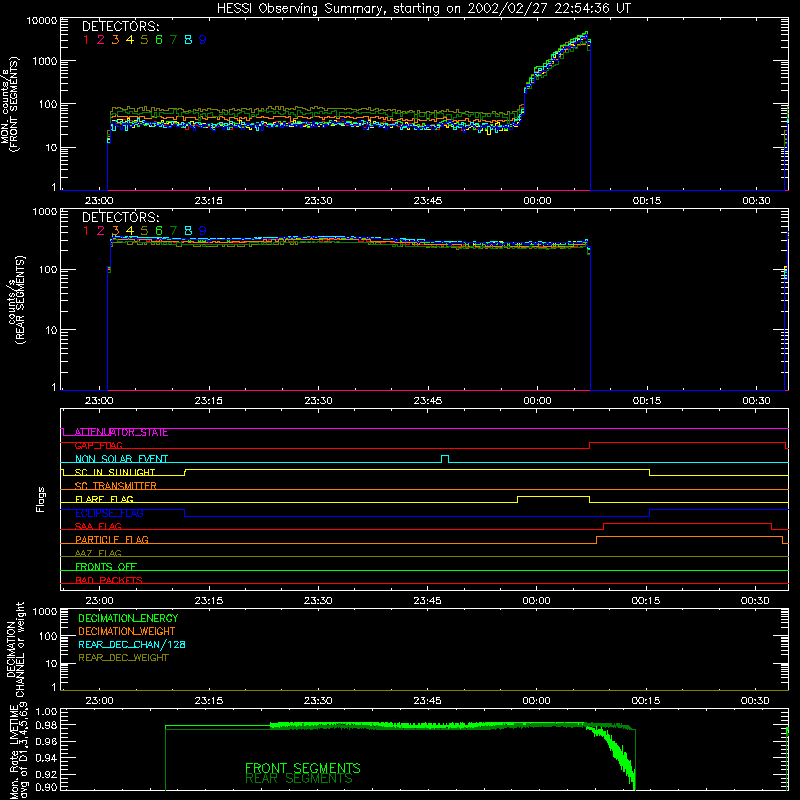Click the HESSI Observing Summary title text

click(x=423, y=9)
